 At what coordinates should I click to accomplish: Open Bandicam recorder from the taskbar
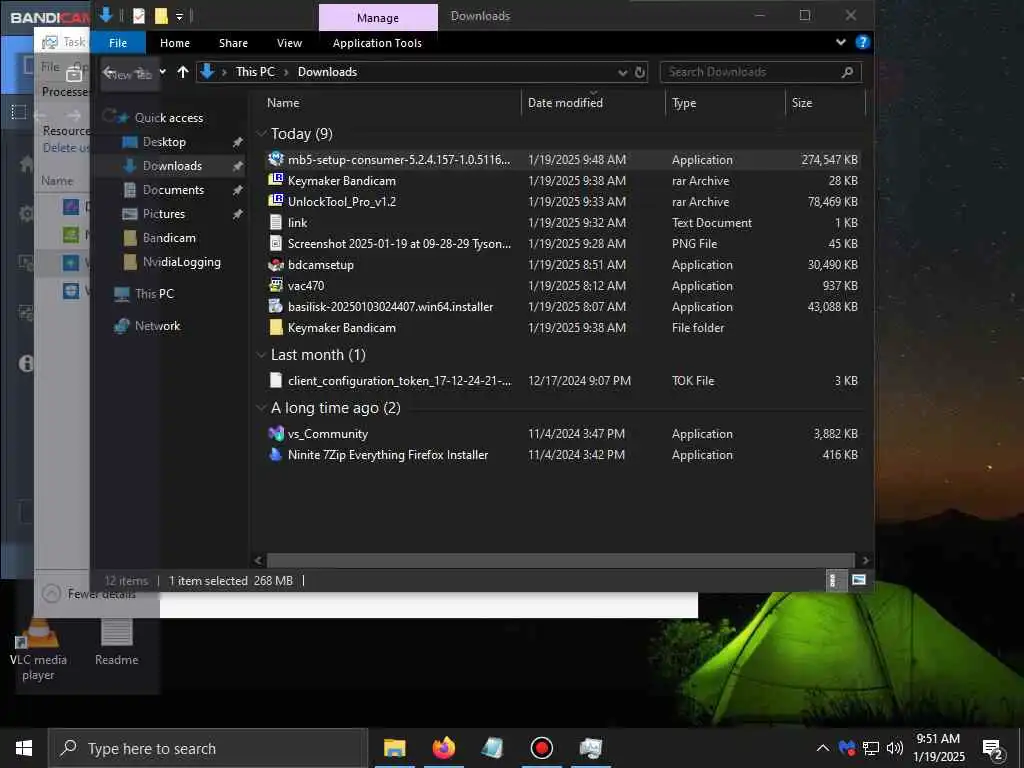click(x=541, y=748)
